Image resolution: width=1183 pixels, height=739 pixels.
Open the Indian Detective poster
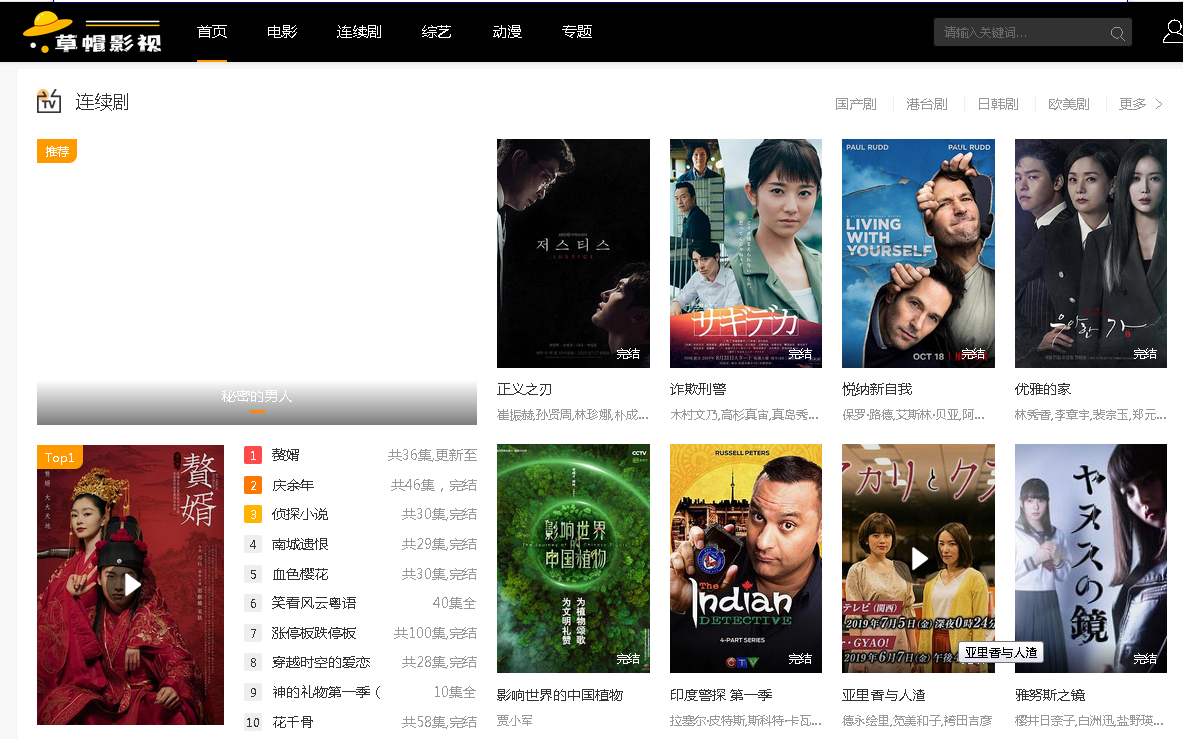point(745,558)
